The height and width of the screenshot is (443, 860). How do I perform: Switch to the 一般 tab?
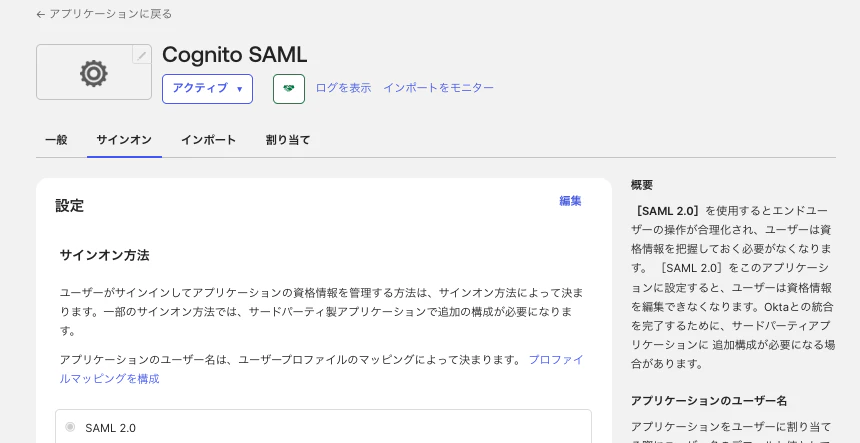(x=56, y=140)
